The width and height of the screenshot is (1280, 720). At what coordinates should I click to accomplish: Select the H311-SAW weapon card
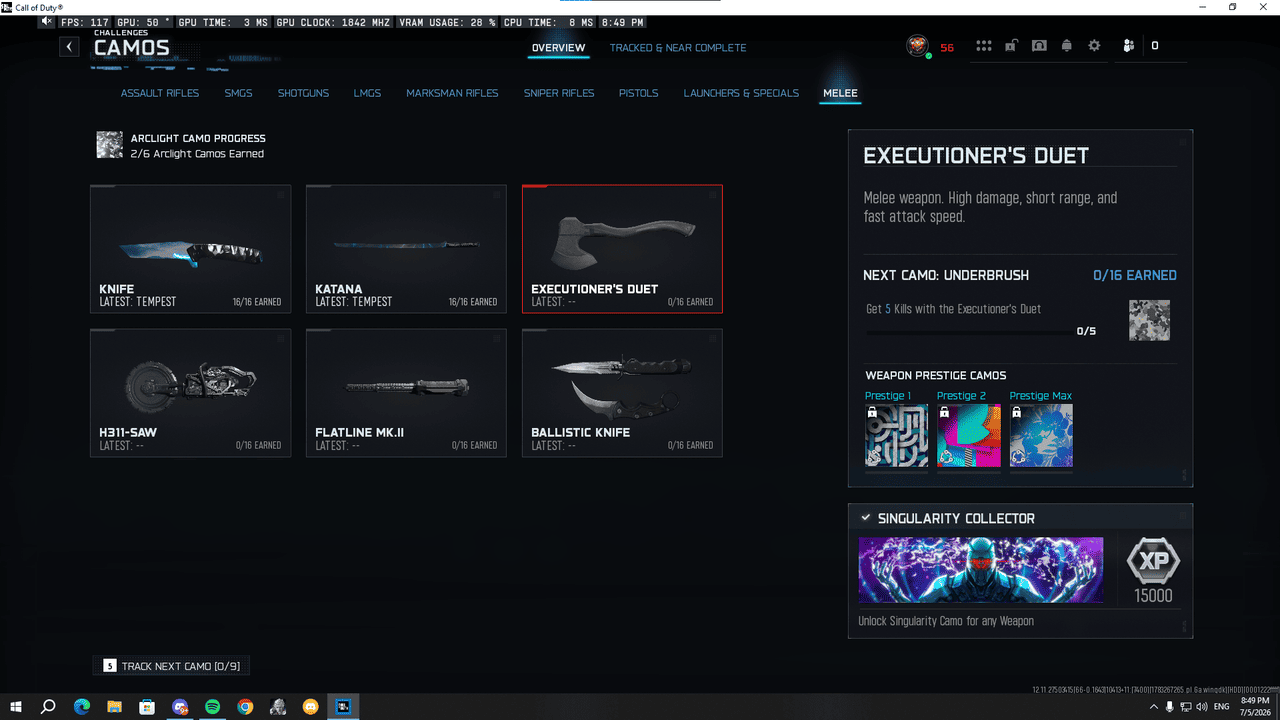click(191, 393)
